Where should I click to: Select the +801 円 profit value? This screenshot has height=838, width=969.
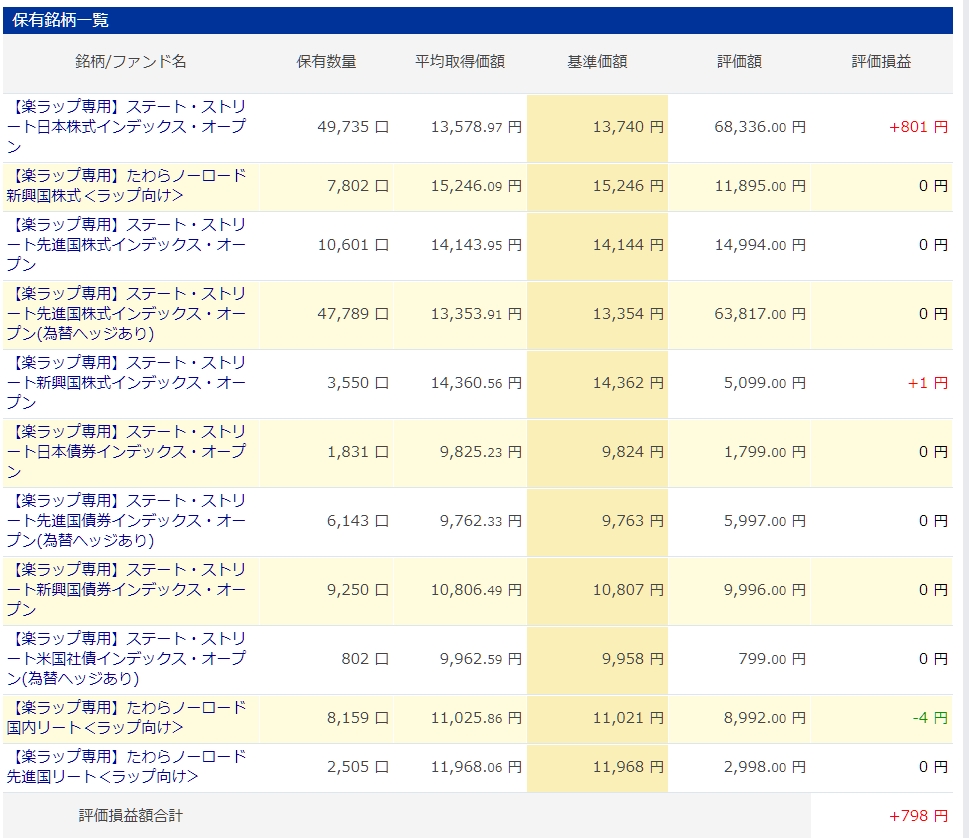pyautogui.click(x=918, y=127)
